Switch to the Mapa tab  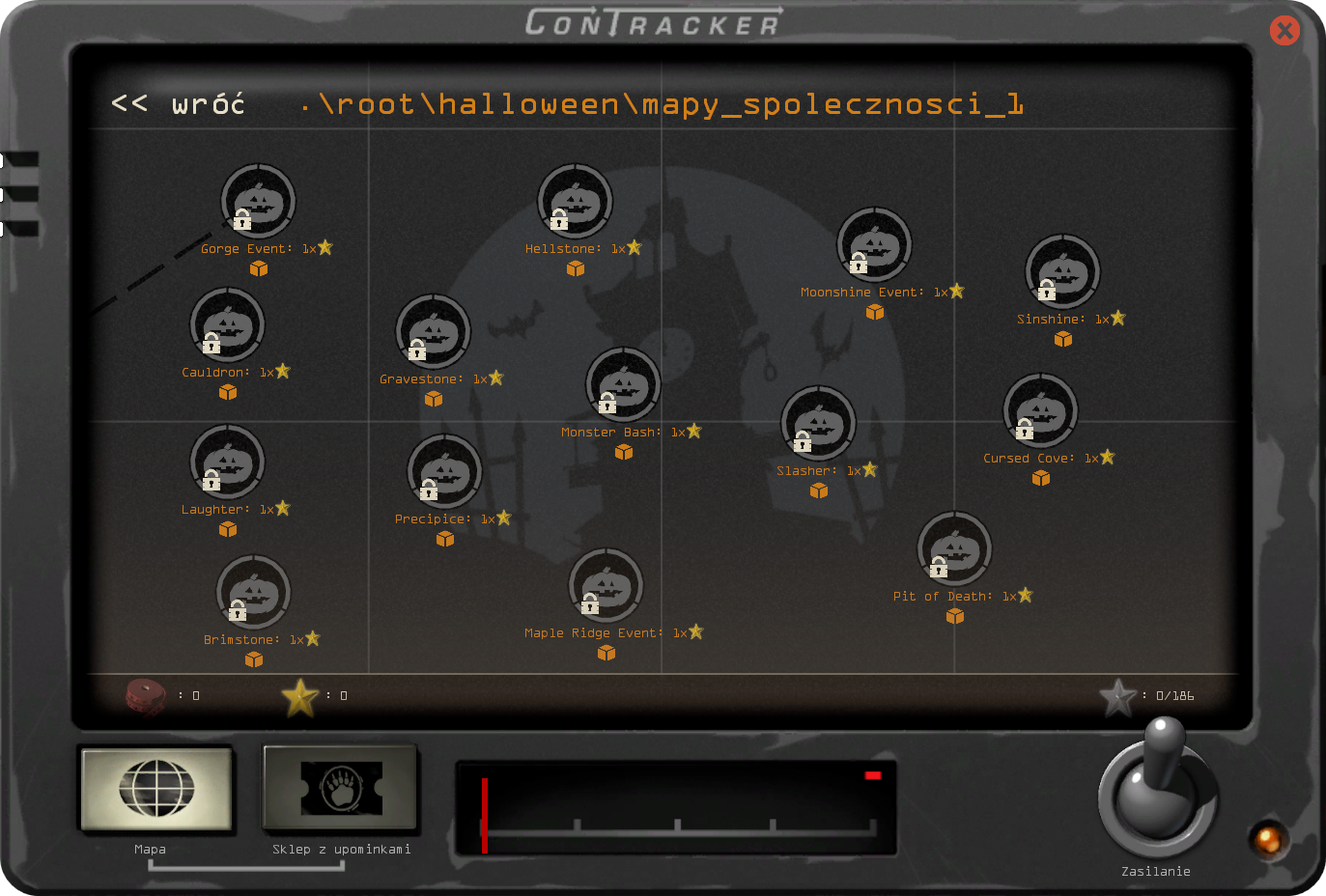tap(156, 790)
